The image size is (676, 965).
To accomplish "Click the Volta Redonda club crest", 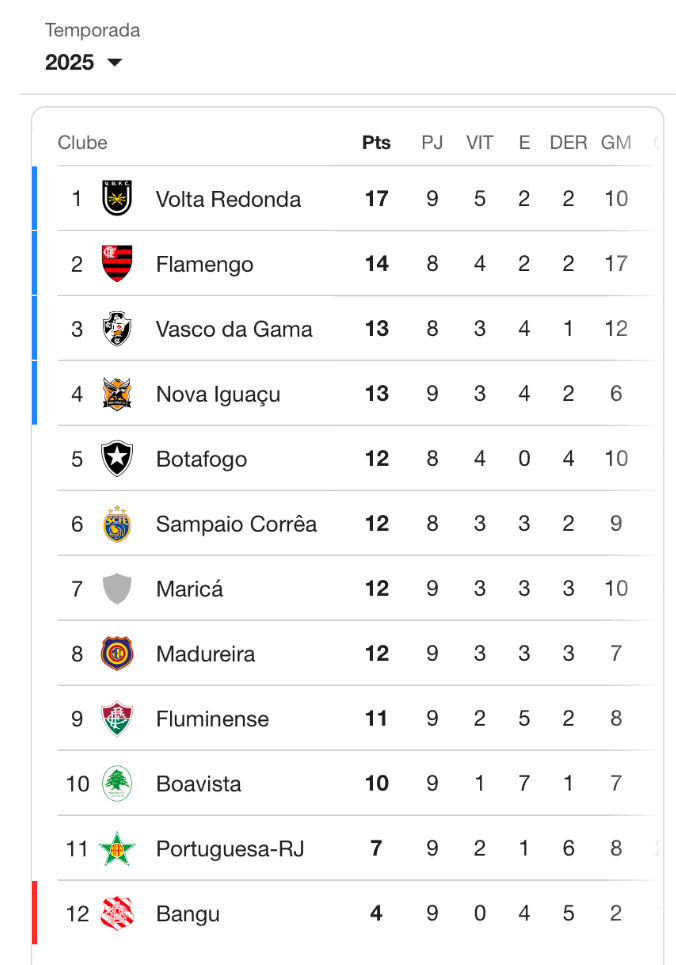I will [x=117, y=199].
